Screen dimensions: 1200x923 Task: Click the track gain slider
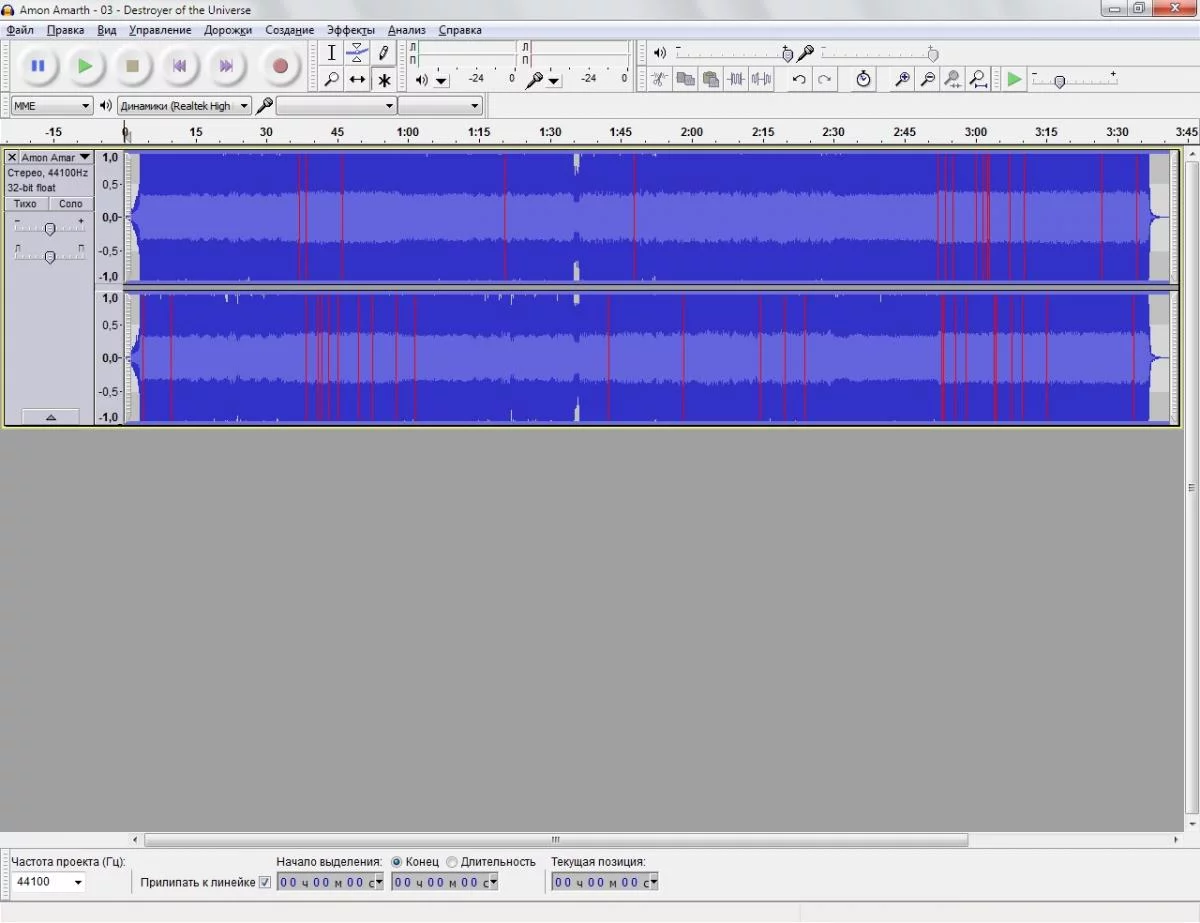coord(50,229)
